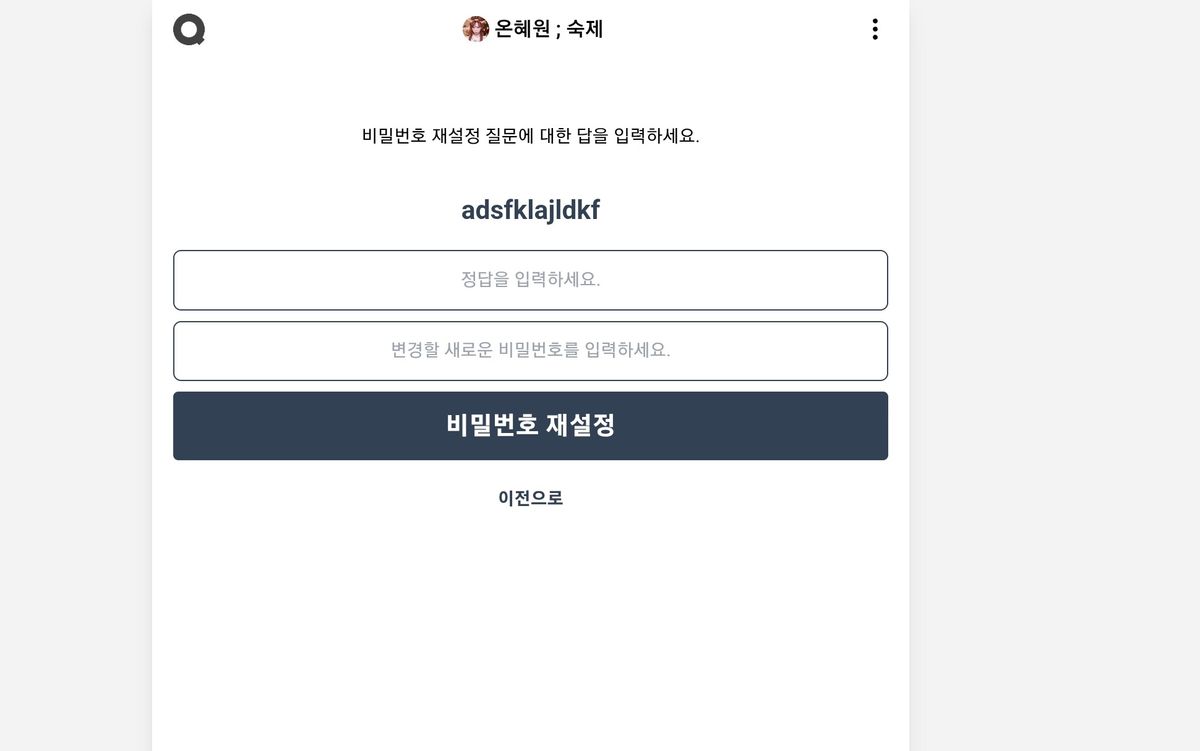
Task: Click the dark navy reset button
Action: point(530,426)
